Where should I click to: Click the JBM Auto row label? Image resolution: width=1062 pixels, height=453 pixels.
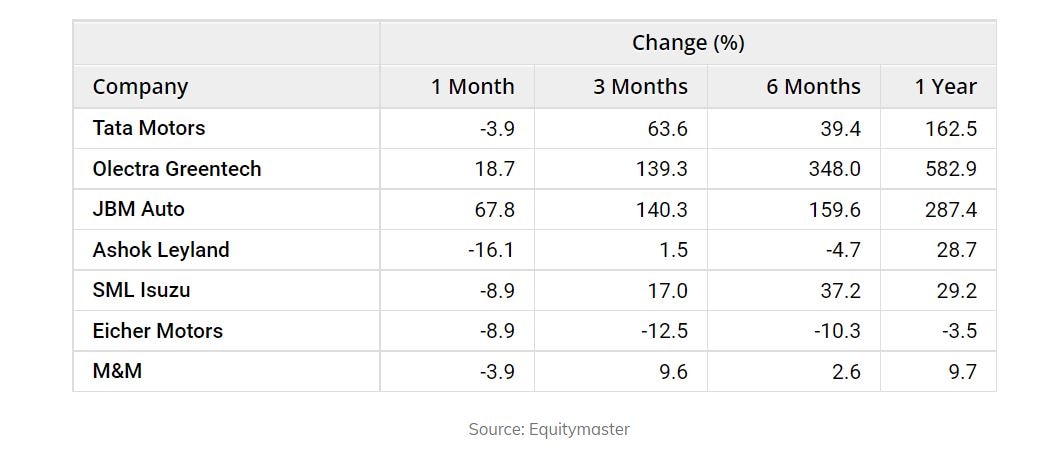tap(139, 209)
